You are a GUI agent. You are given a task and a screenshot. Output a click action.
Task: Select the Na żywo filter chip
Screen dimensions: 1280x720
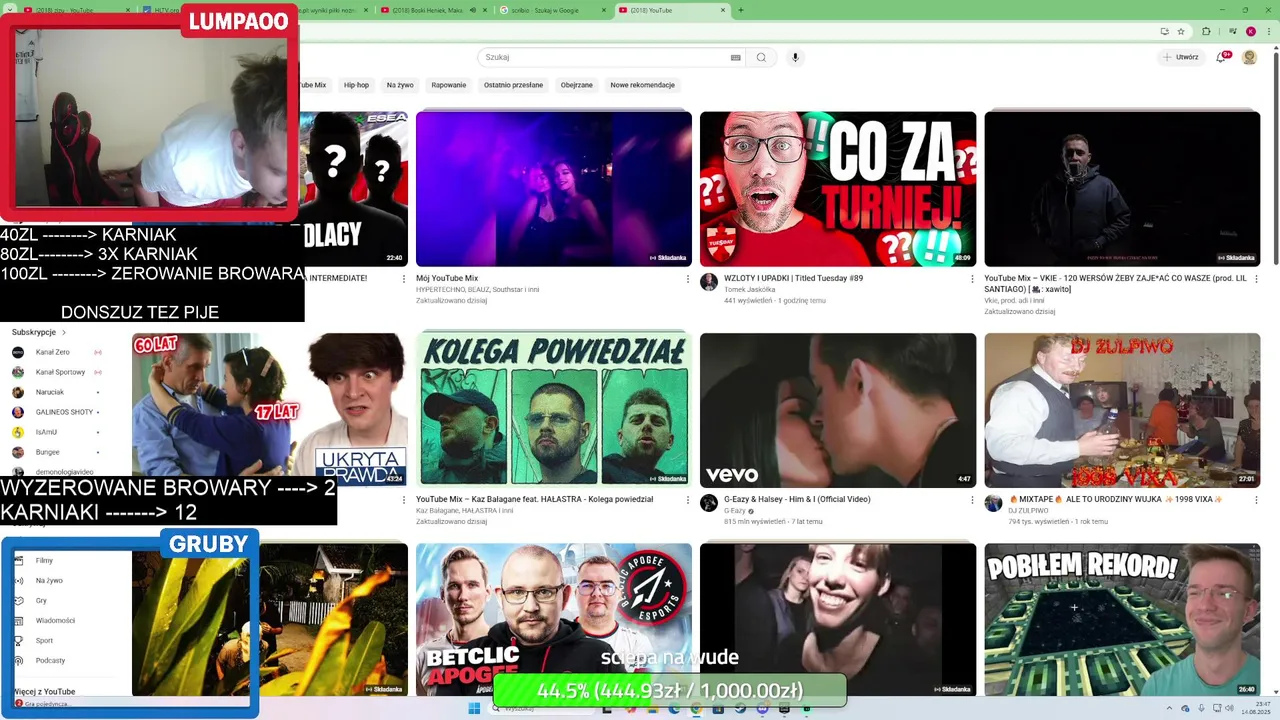click(400, 85)
